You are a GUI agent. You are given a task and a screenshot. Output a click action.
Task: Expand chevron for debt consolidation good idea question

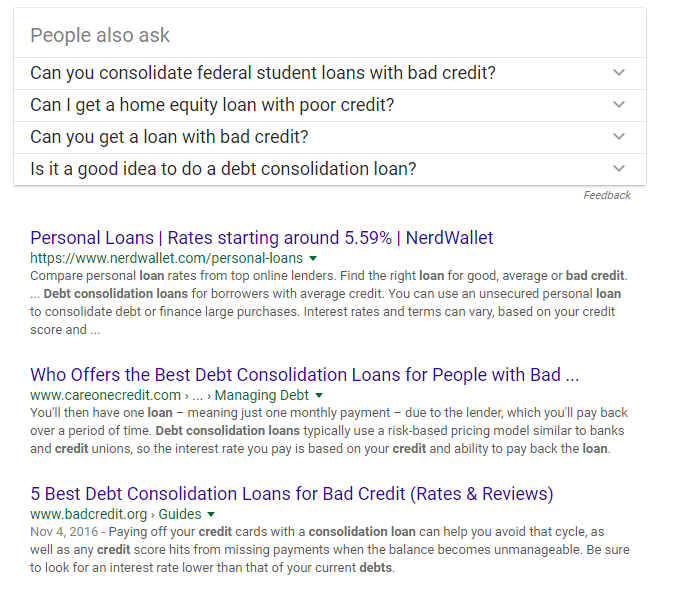point(619,169)
